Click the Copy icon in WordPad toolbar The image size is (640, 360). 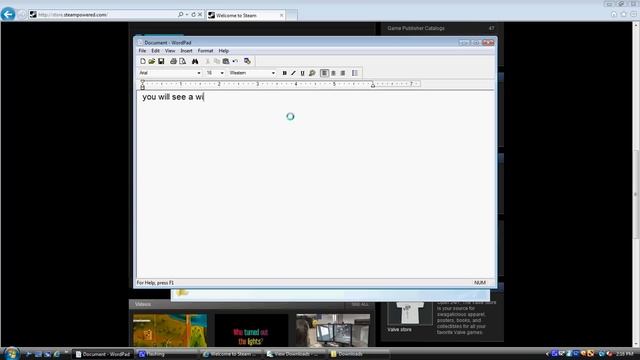pyautogui.click(x=216, y=61)
